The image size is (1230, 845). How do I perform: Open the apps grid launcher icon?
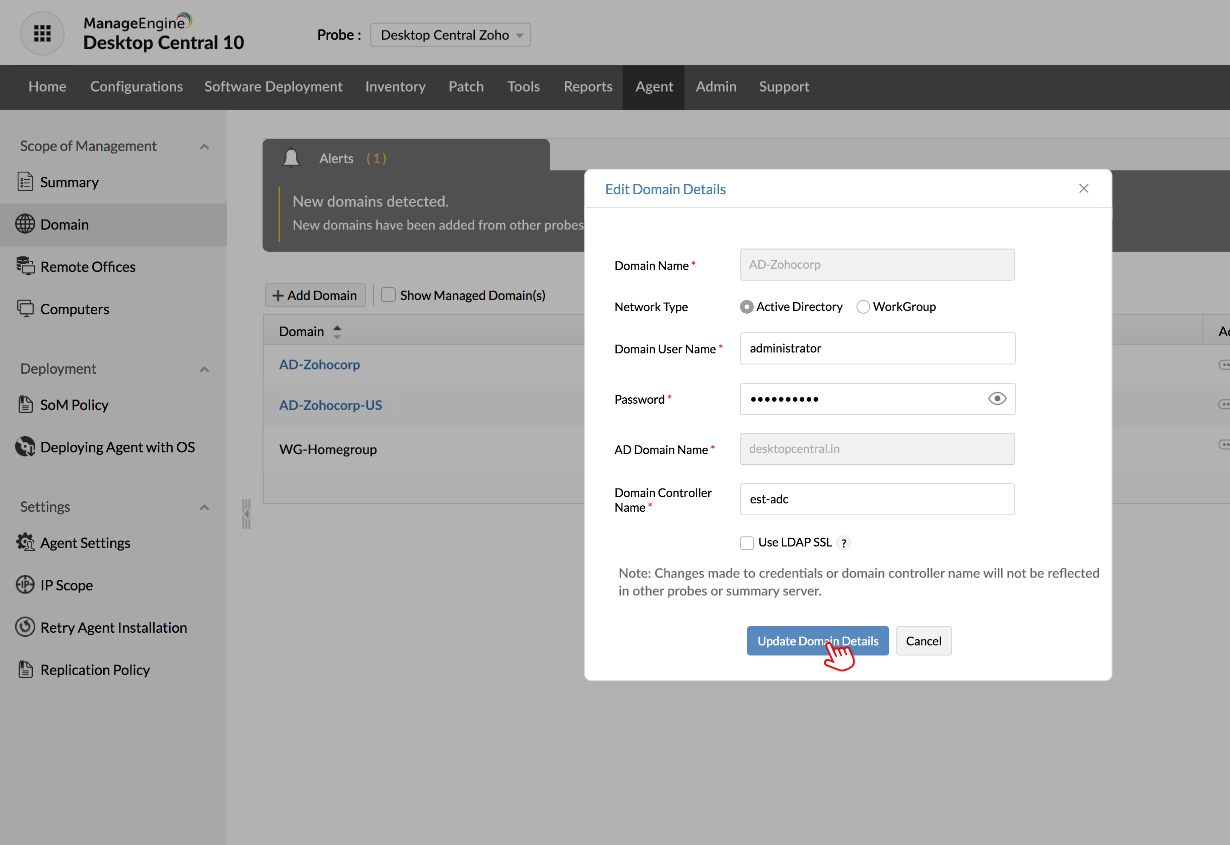tap(42, 34)
